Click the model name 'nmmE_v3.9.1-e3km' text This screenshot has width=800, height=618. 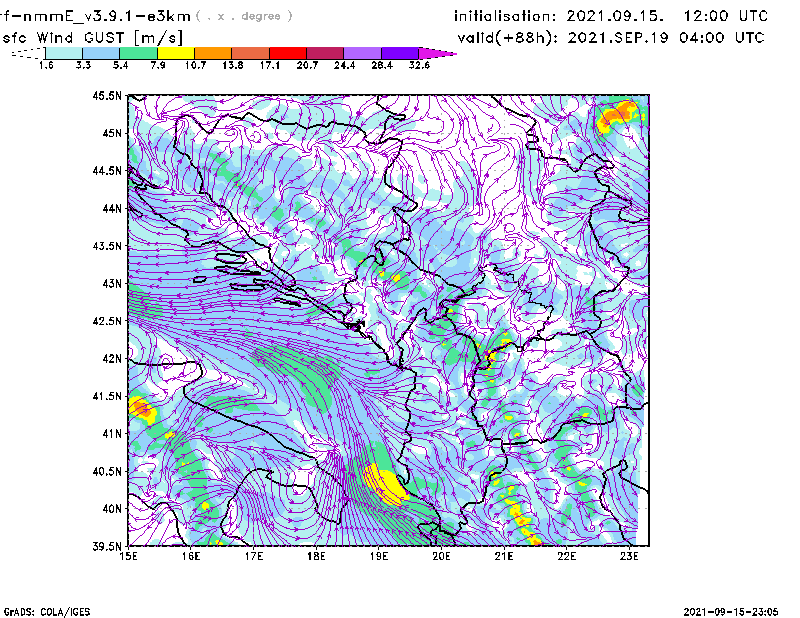click(107, 16)
